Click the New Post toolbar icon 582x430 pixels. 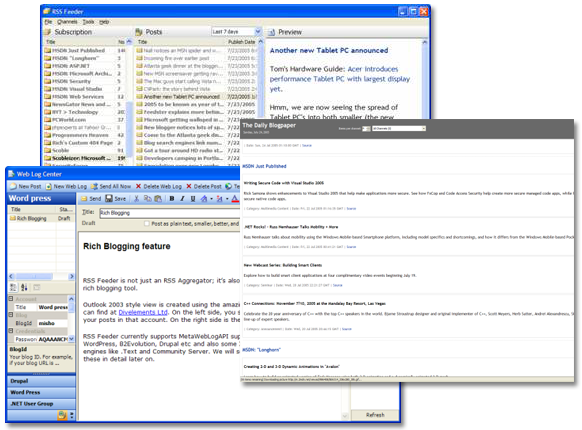click(x=25, y=186)
